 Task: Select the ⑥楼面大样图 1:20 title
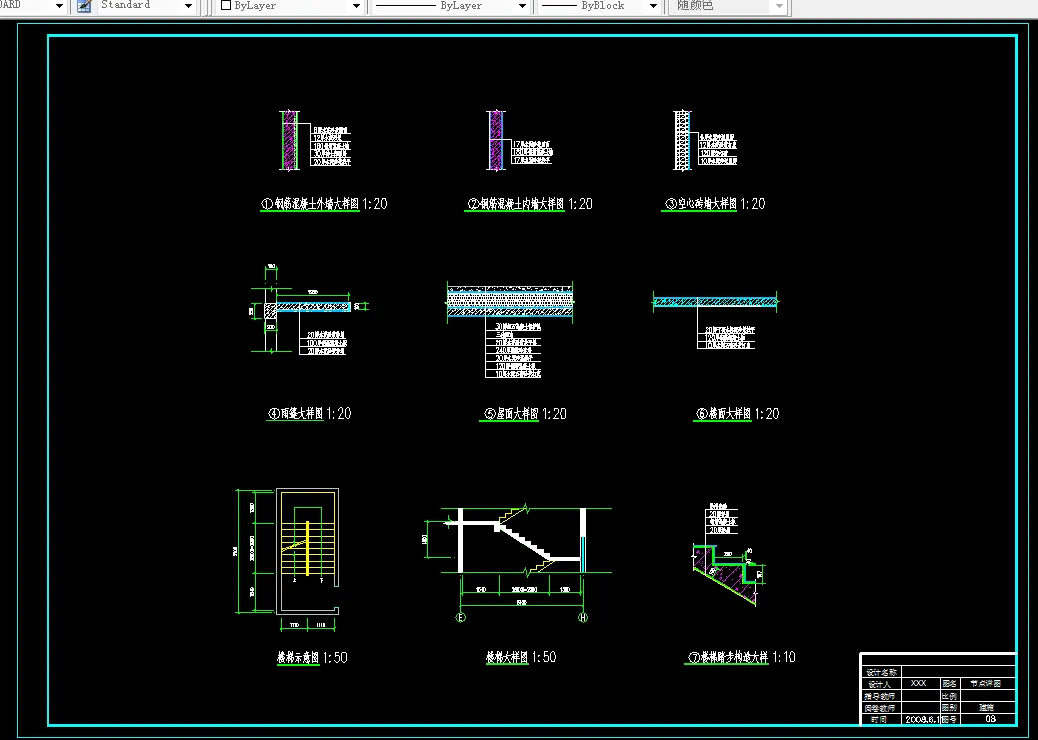pos(737,414)
